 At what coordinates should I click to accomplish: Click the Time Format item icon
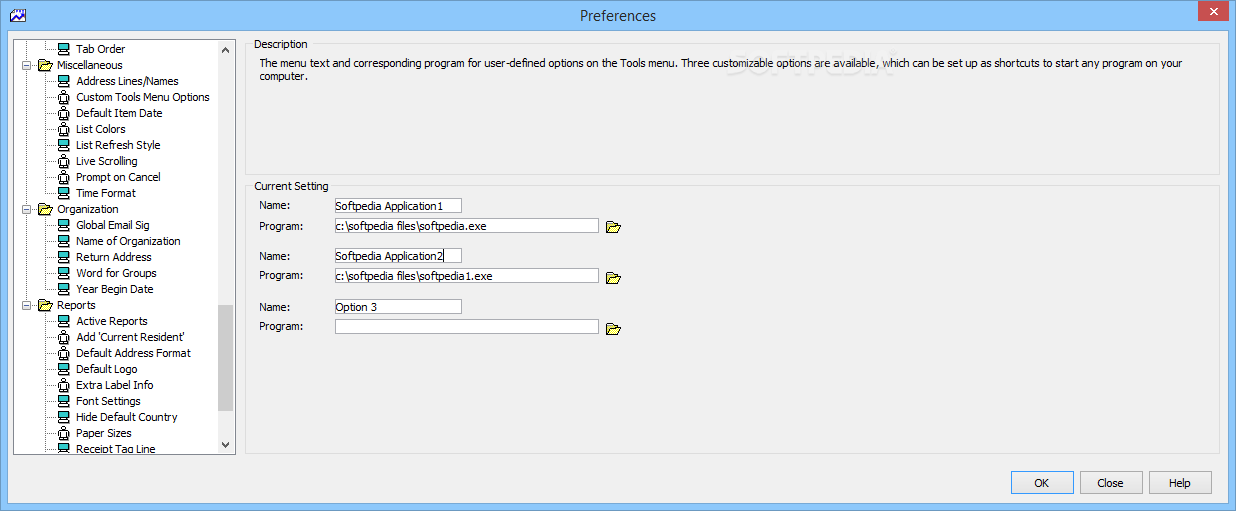coord(64,193)
